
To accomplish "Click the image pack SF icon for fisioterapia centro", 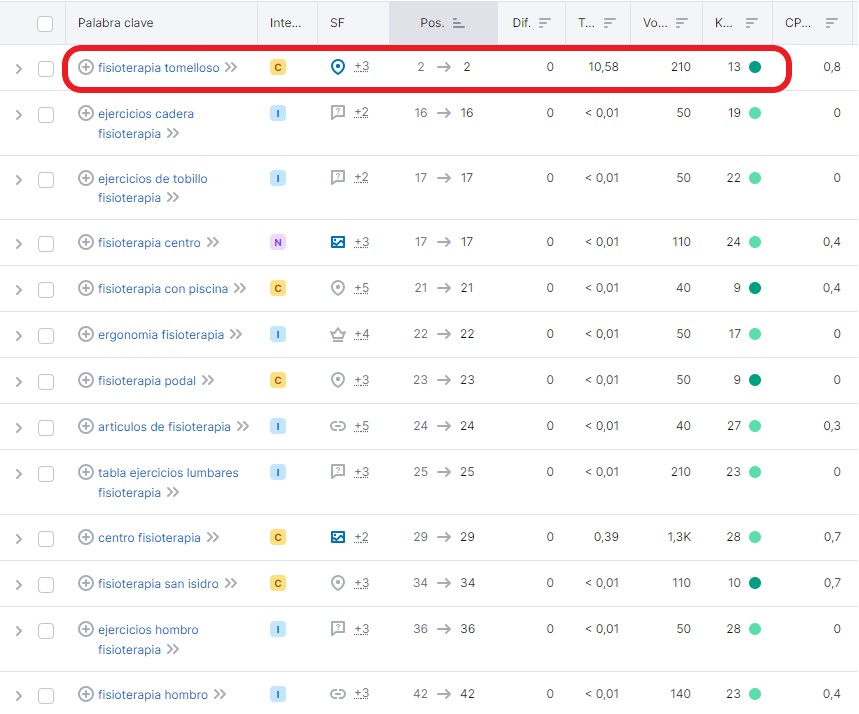I will [338, 242].
